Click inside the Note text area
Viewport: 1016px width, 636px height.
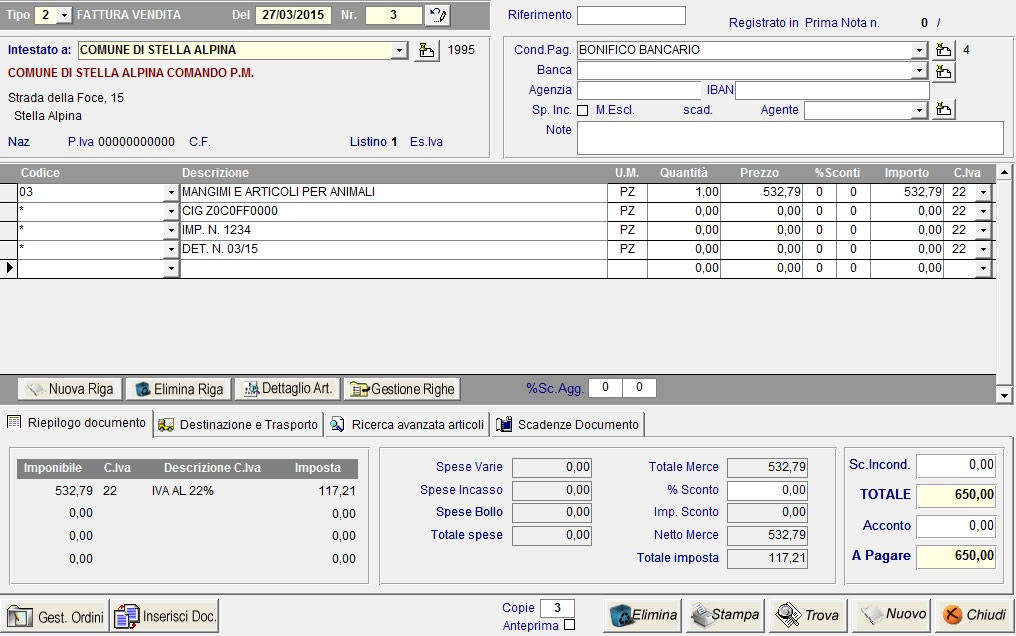(790, 138)
